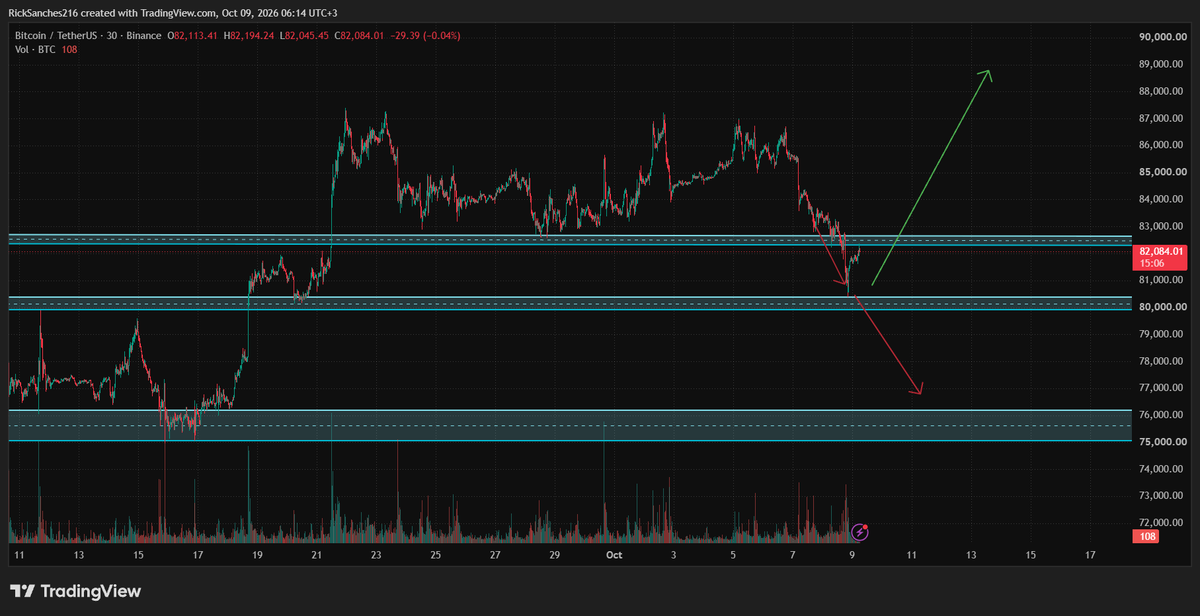Open the TradingView logo link
1200x616 pixels.
(x=75, y=591)
